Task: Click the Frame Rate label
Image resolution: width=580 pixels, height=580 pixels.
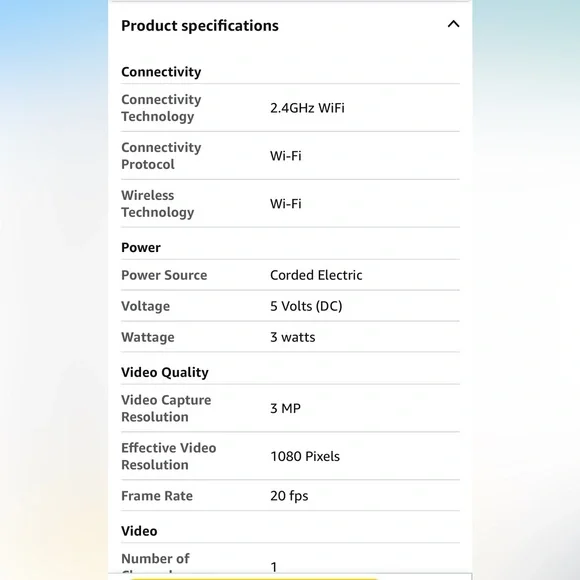Action: coord(157,496)
